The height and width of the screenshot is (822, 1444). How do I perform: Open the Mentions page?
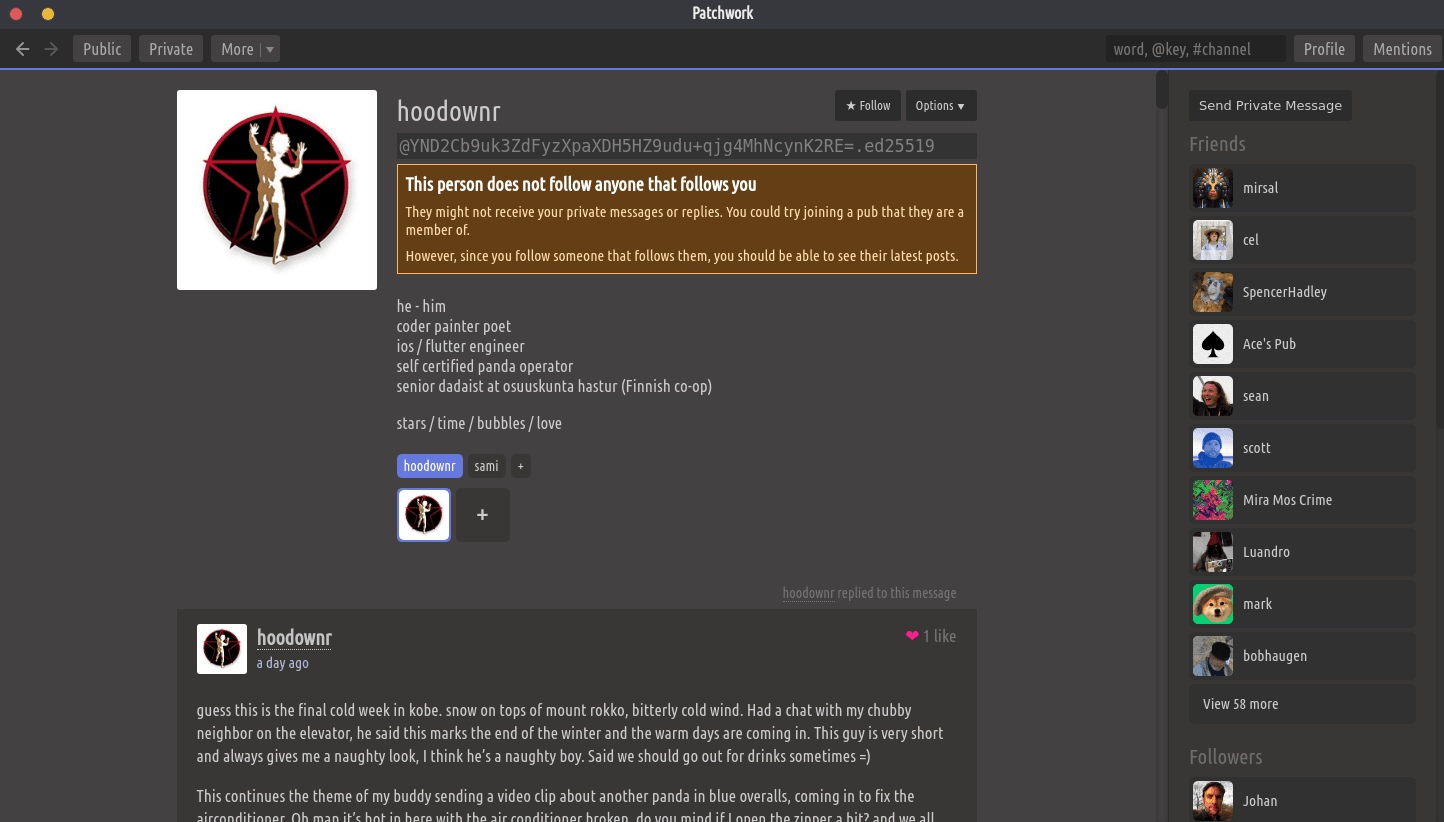(1402, 49)
